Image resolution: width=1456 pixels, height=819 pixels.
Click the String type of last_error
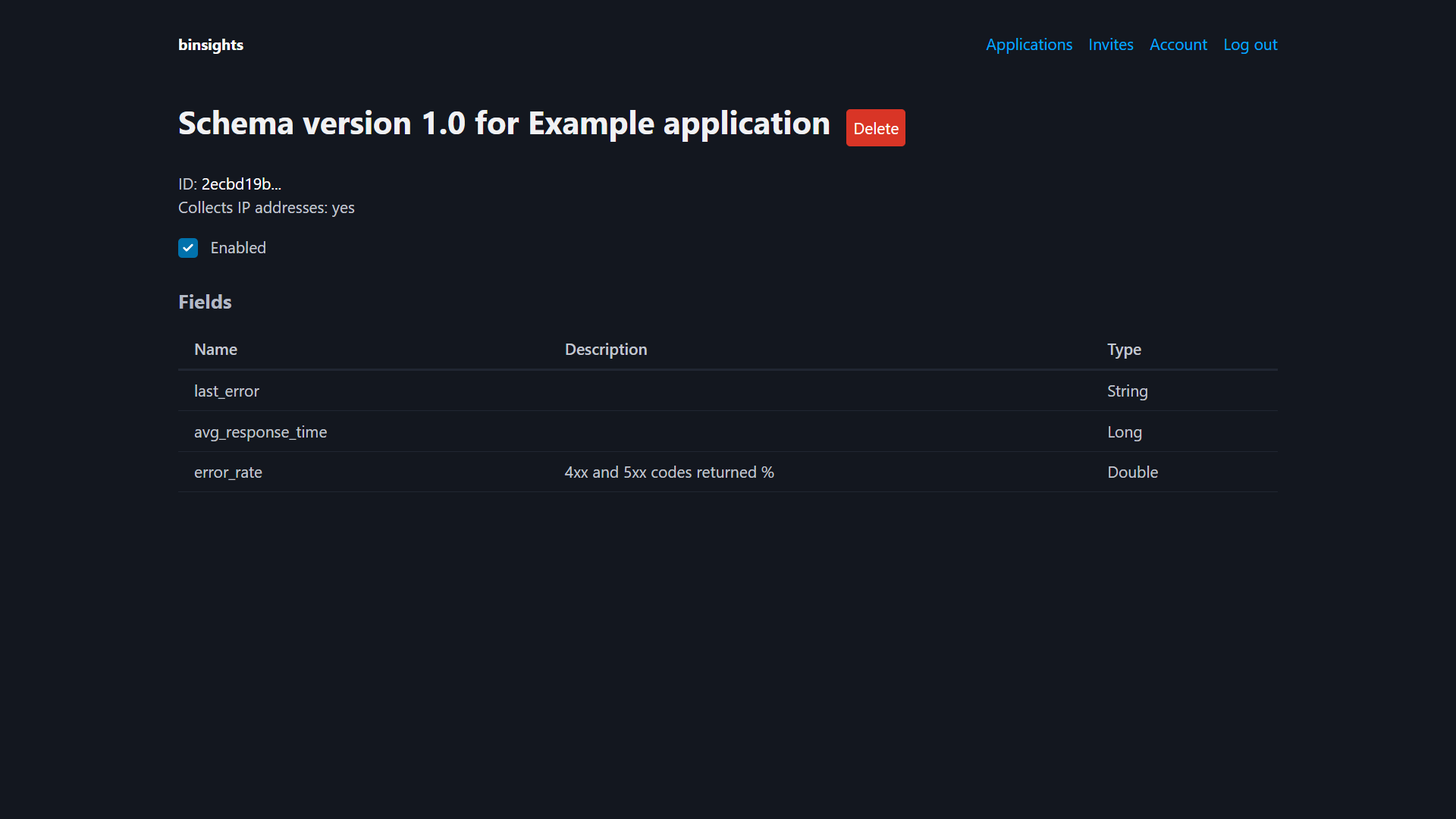point(1128,391)
